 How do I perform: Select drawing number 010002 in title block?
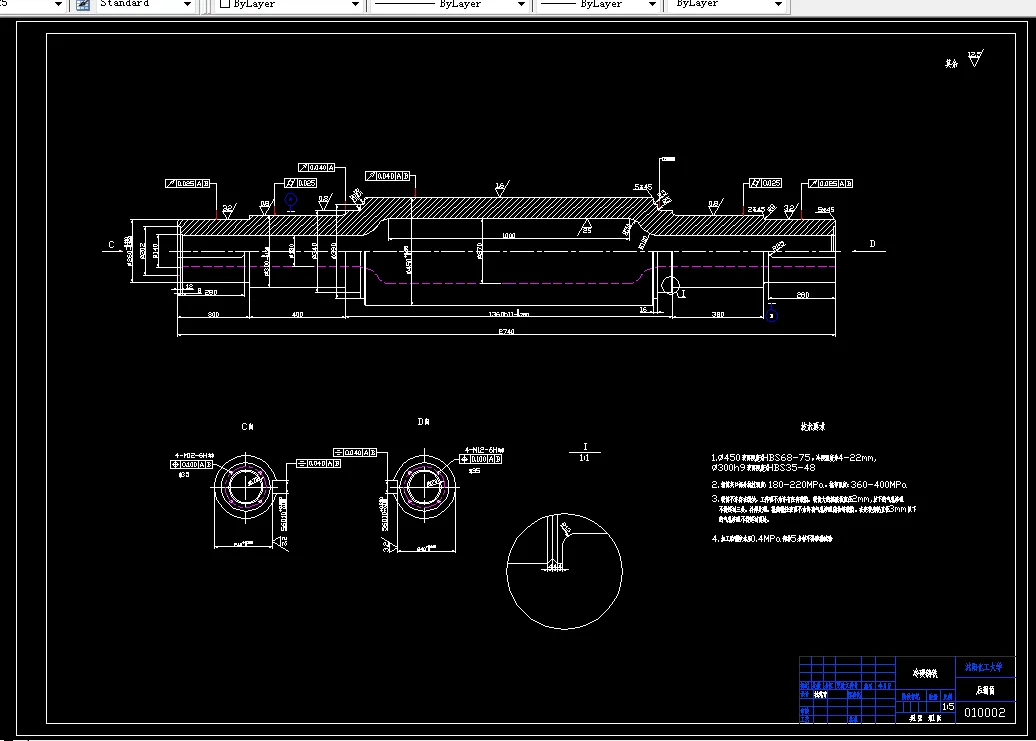[x=984, y=713]
